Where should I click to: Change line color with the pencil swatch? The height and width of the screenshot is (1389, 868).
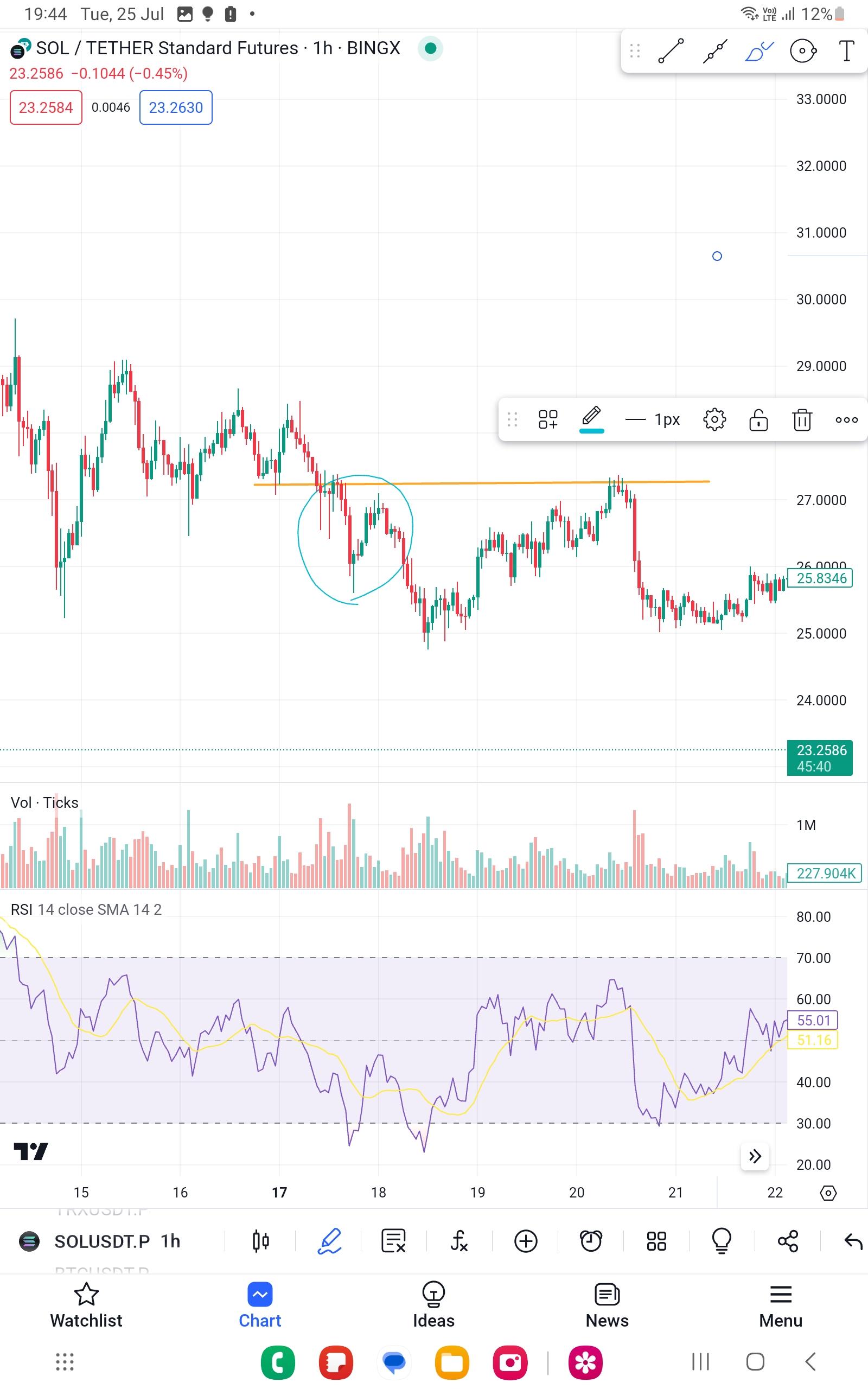pos(591,419)
